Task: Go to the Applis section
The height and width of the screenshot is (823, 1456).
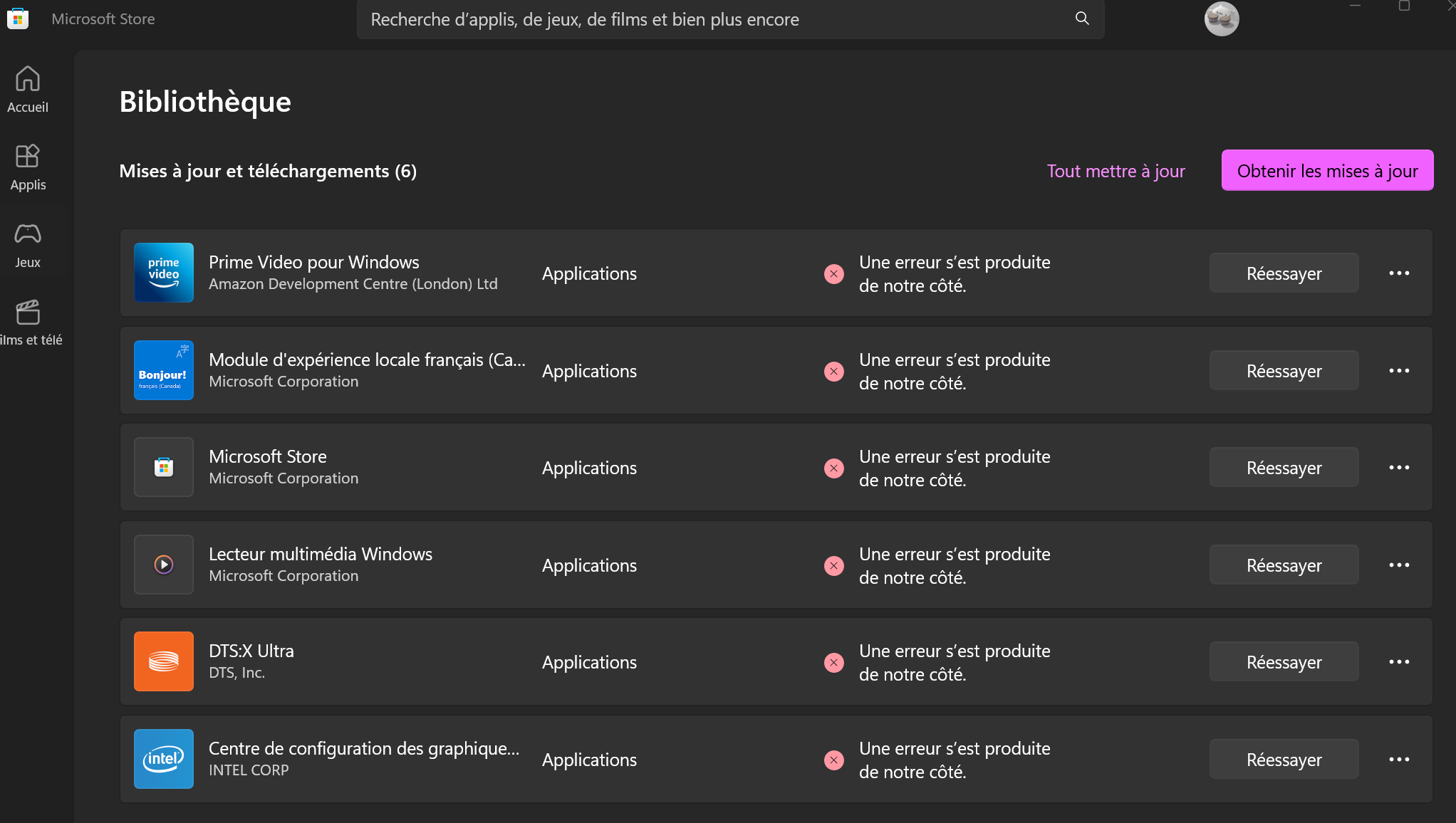Action: click(28, 168)
